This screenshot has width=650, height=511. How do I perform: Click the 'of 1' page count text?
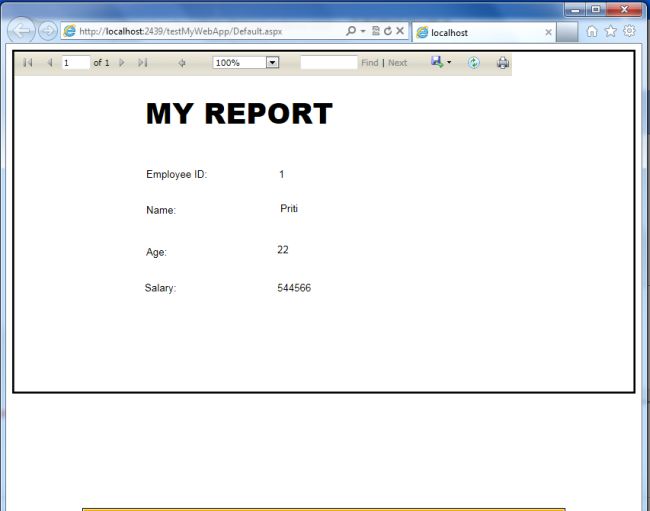(x=102, y=63)
